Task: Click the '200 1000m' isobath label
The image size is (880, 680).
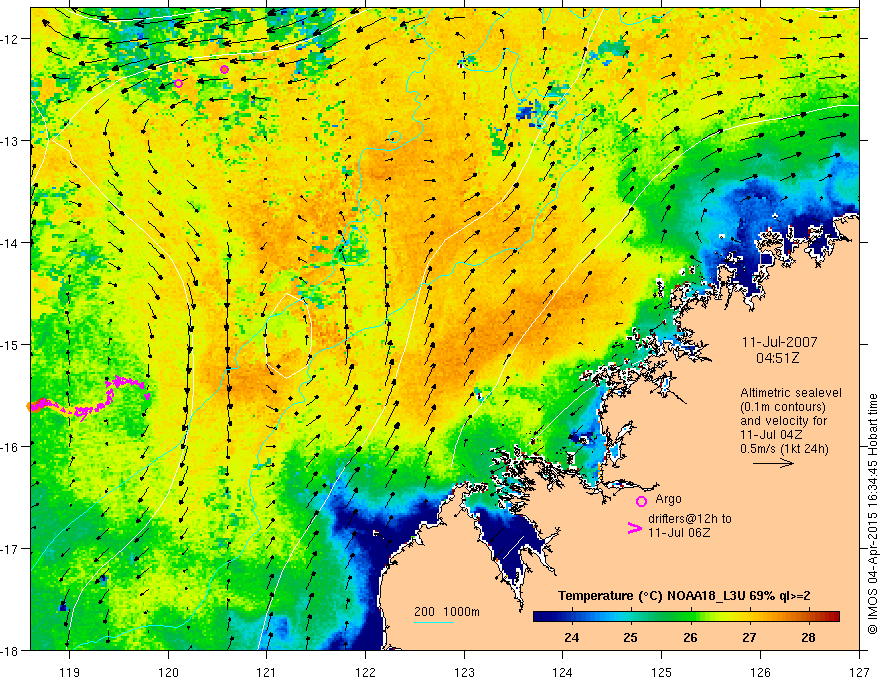Action: click(x=447, y=612)
